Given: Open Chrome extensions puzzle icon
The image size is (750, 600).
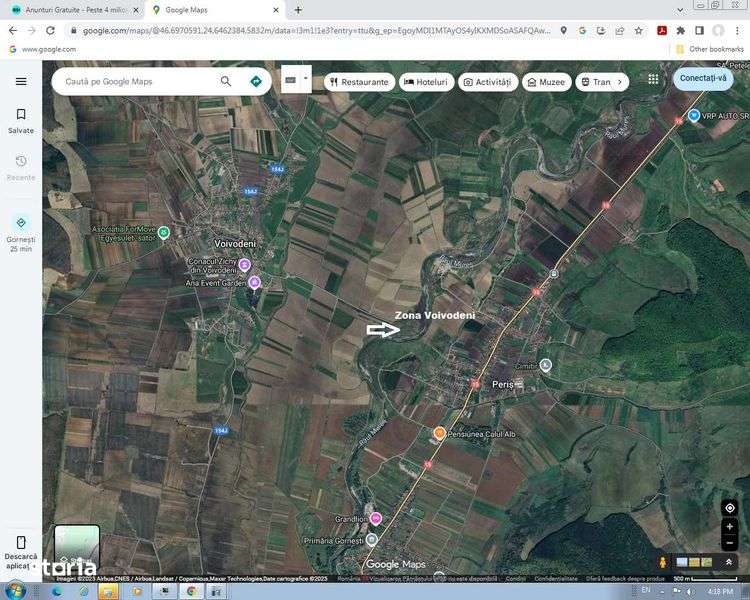Looking at the screenshot, I should click(x=680, y=31).
